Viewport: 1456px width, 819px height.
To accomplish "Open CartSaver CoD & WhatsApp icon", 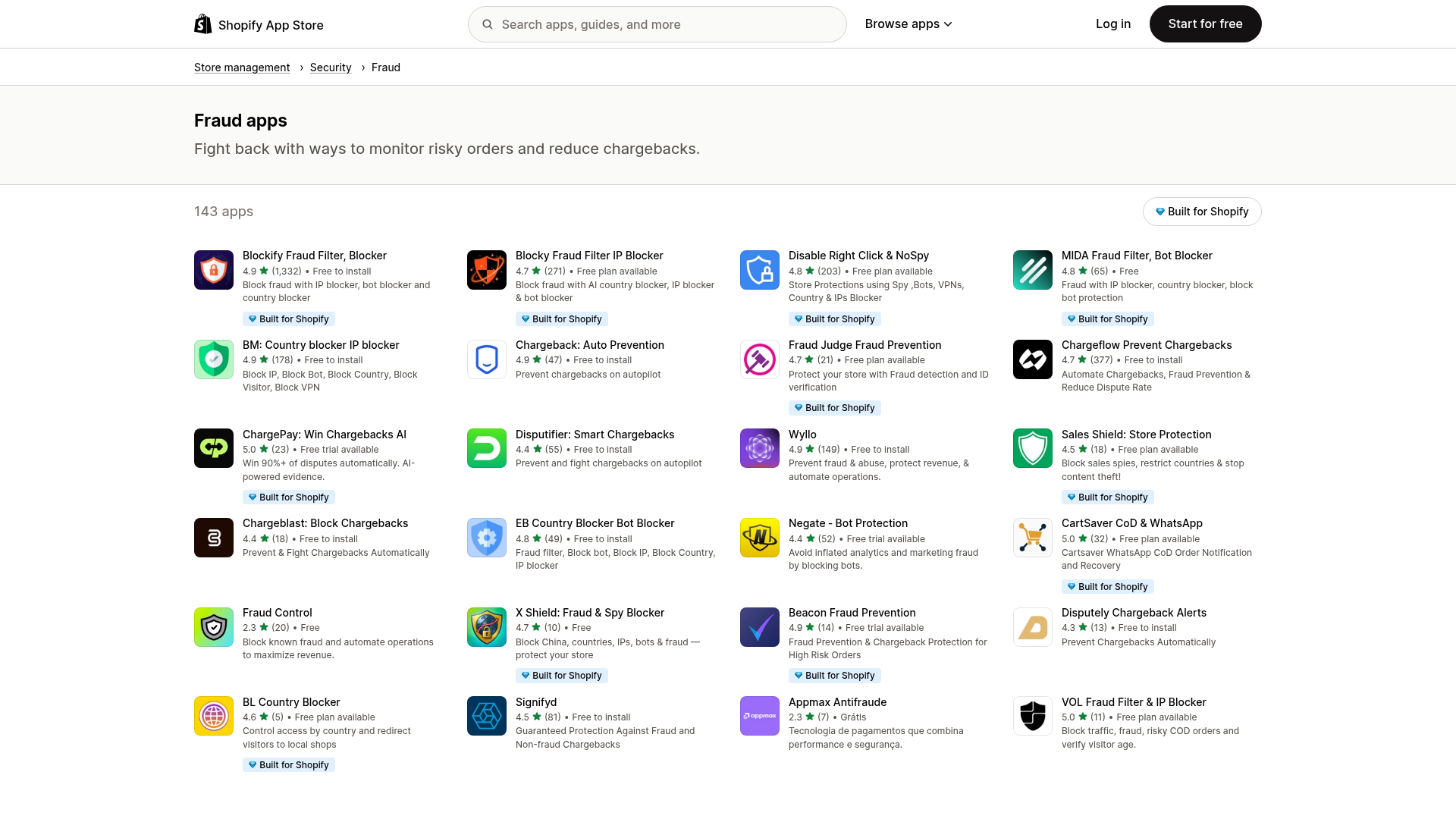I will point(1033,538).
